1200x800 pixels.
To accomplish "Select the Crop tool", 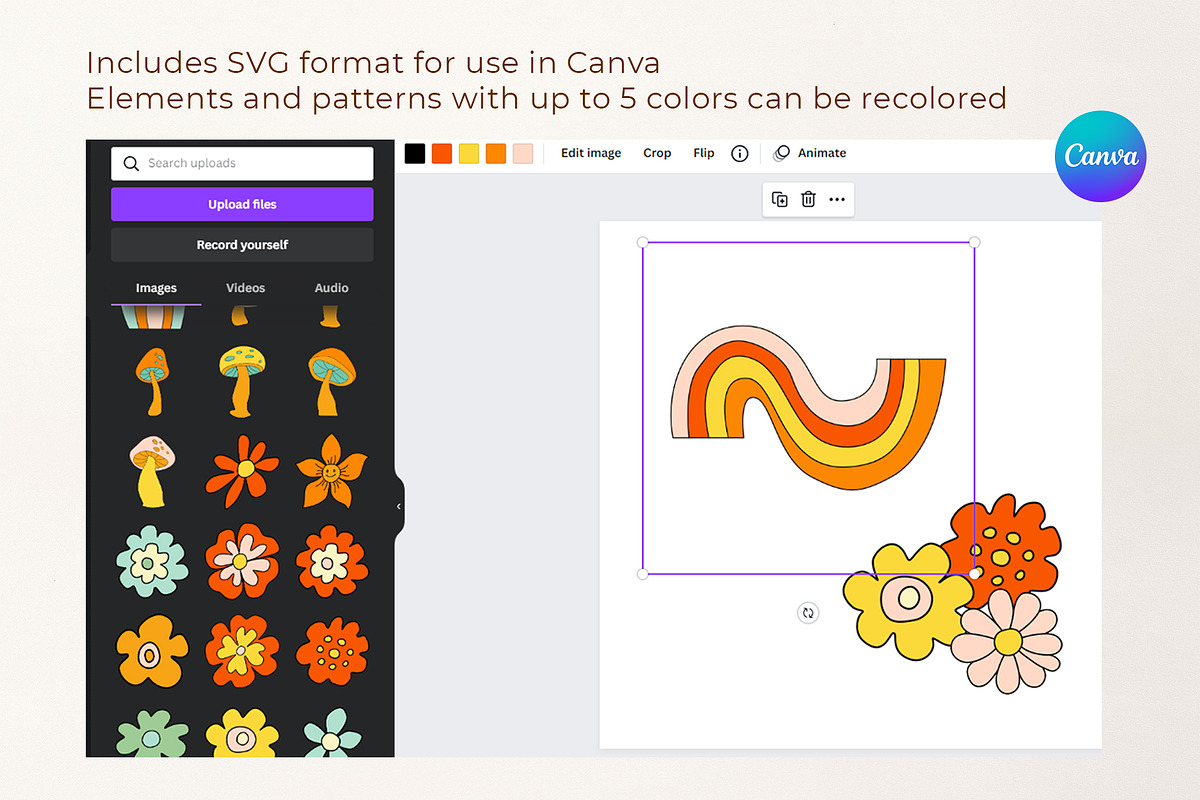I will tap(657, 153).
